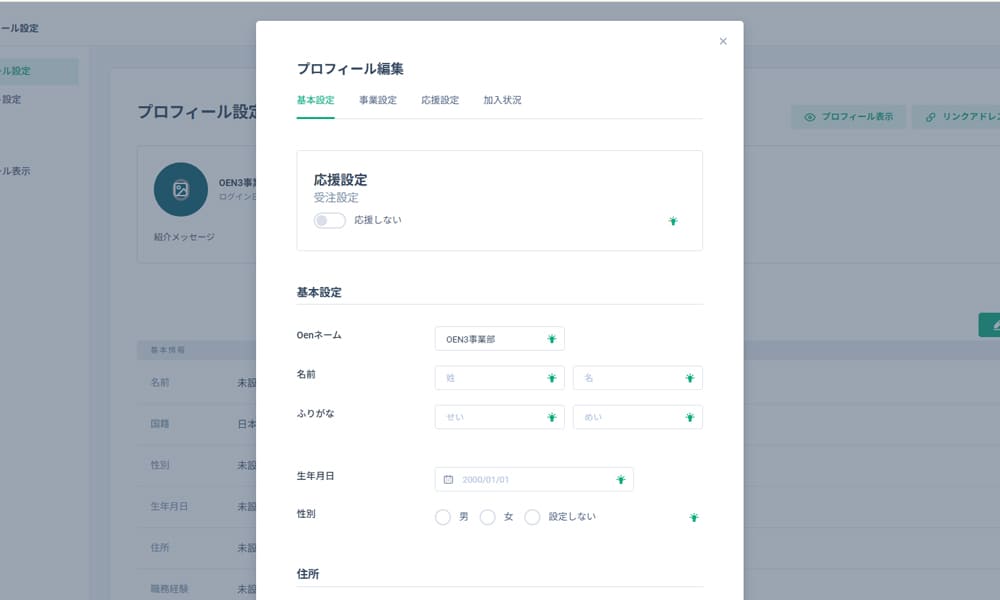Select the 男 radio button
The height and width of the screenshot is (600, 1000).
tap(443, 517)
